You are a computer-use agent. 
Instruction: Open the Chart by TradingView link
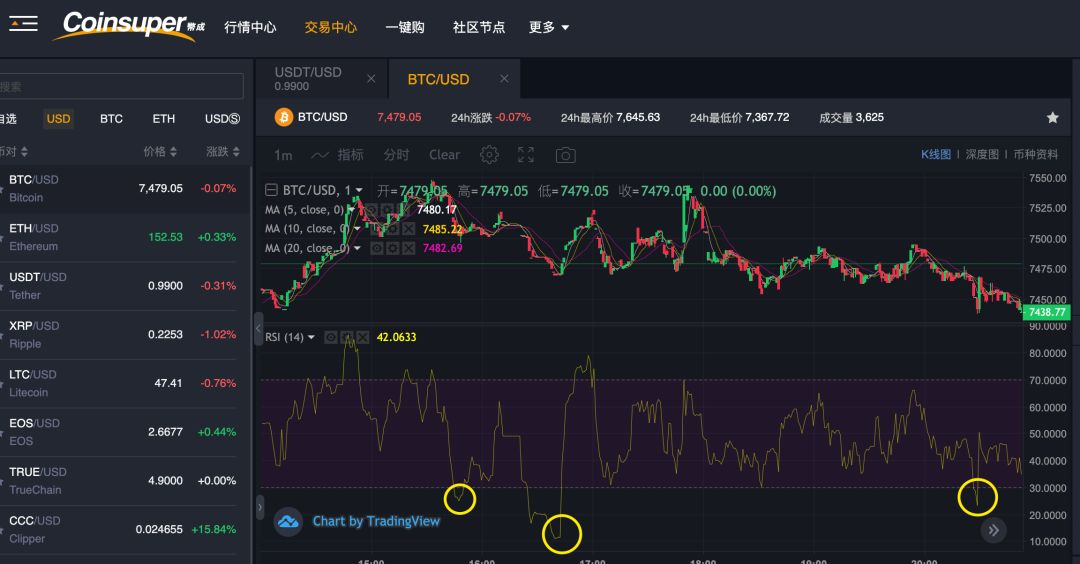pyautogui.click(x=376, y=521)
